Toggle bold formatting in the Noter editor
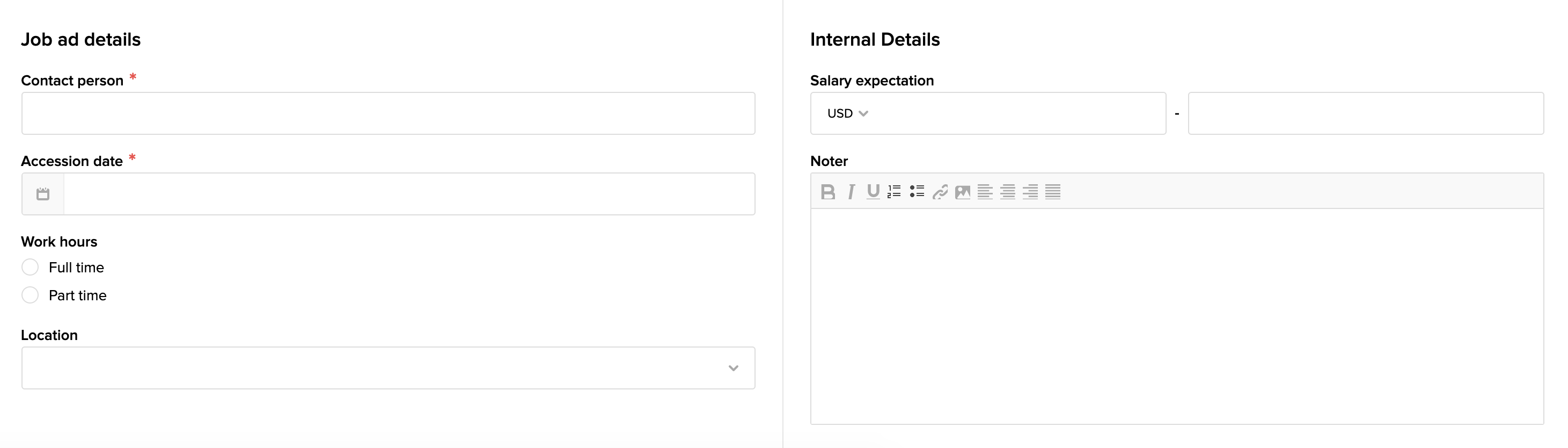1568x448 pixels. 828,192
